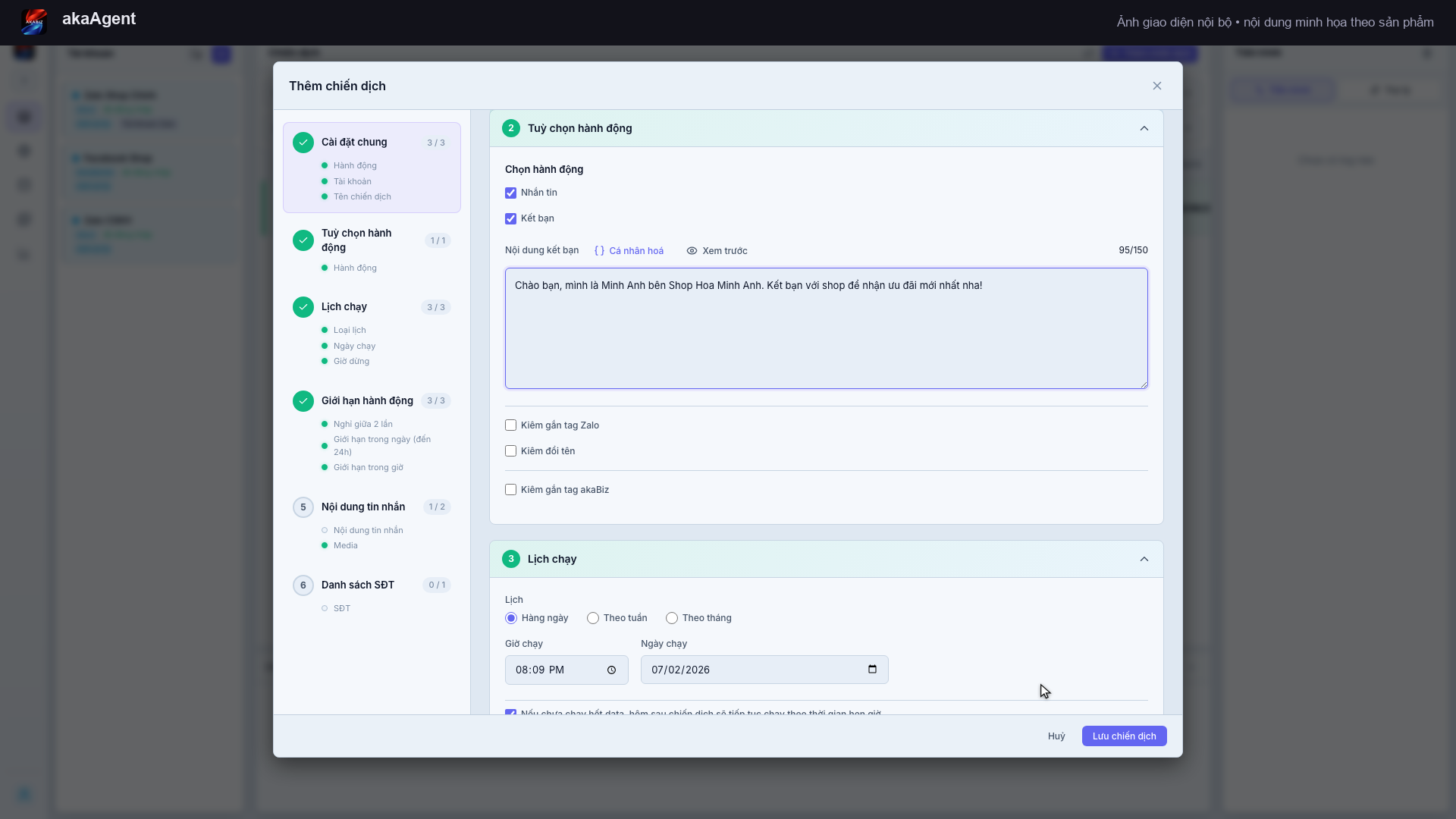Collapse the Tuỳ chọn hành động section
Image resolution: width=1456 pixels, height=819 pixels.
click(x=1144, y=128)
